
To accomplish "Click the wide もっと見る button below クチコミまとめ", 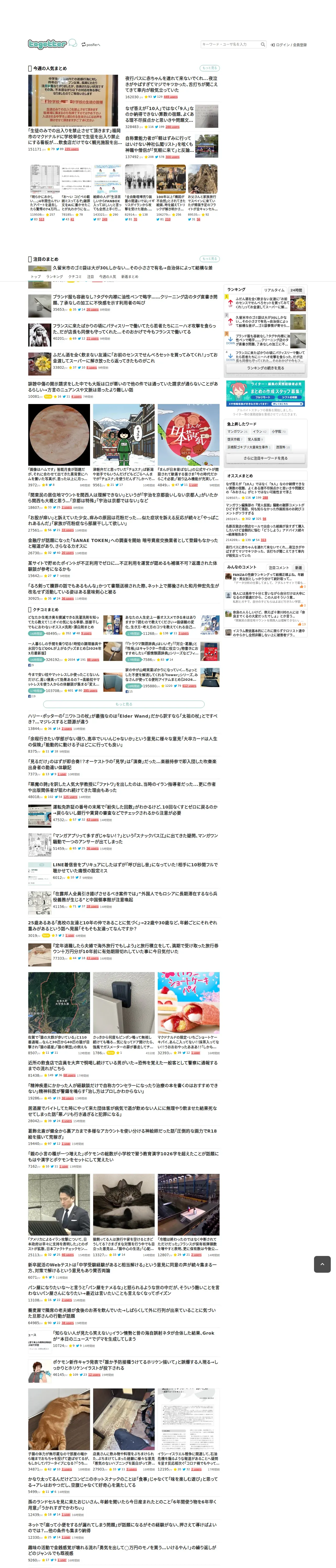I will click(124, 704).
